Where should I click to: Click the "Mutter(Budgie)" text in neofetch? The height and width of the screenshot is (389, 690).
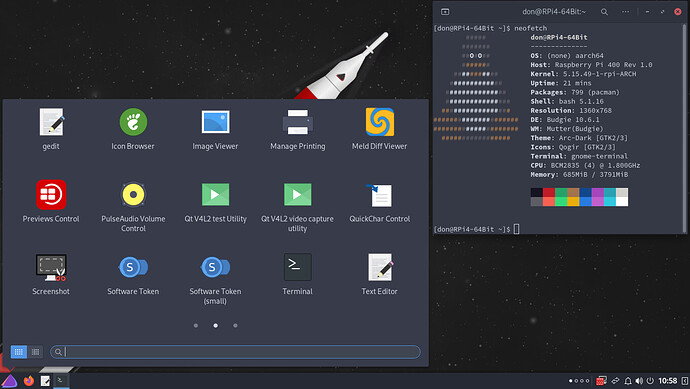(575, 129)
